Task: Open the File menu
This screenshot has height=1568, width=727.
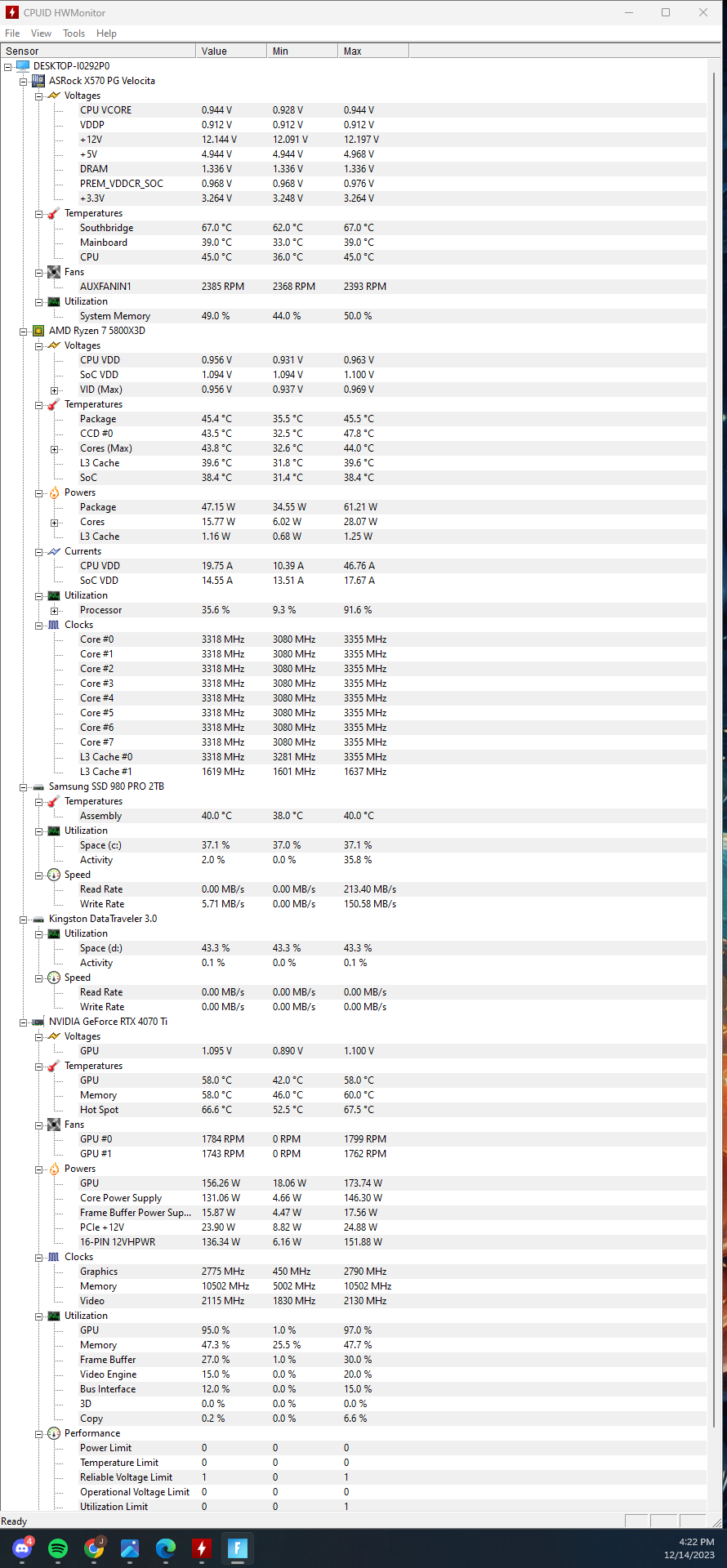Action: [12, 33]
